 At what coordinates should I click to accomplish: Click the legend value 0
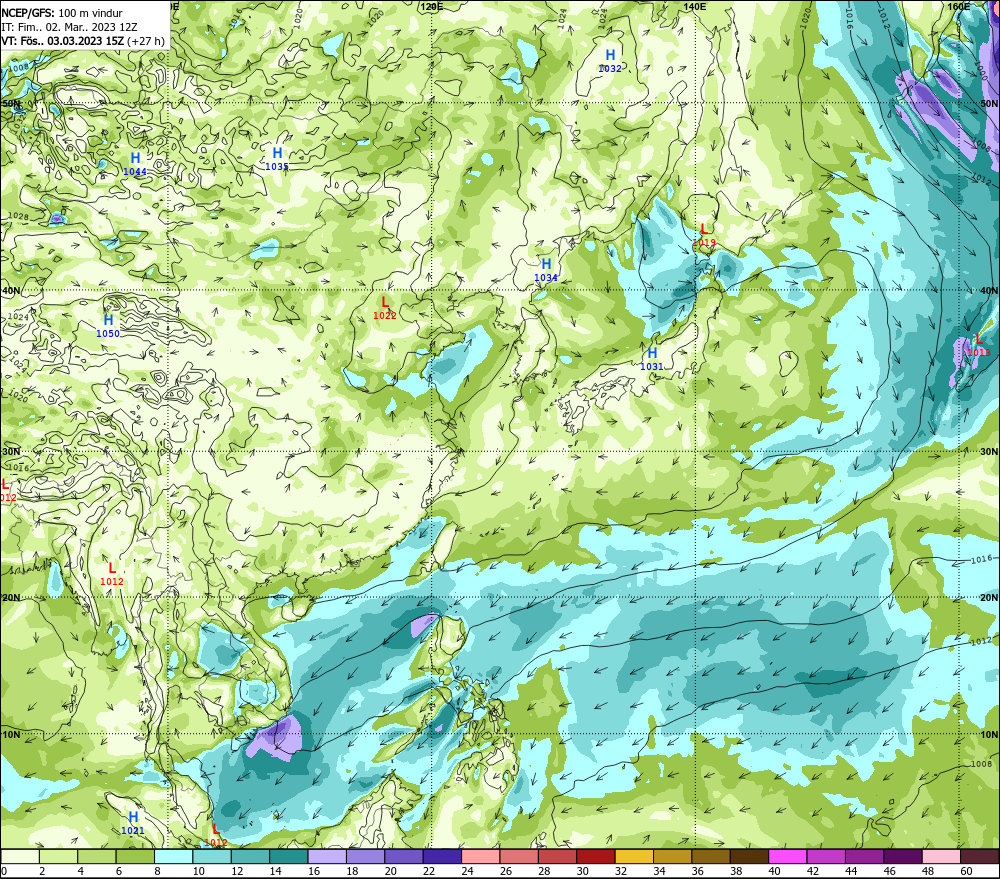click(4, 871)
